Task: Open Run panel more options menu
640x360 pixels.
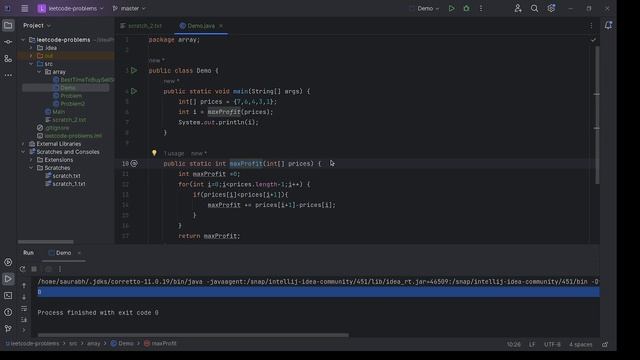Action: (x=60, y=269)
